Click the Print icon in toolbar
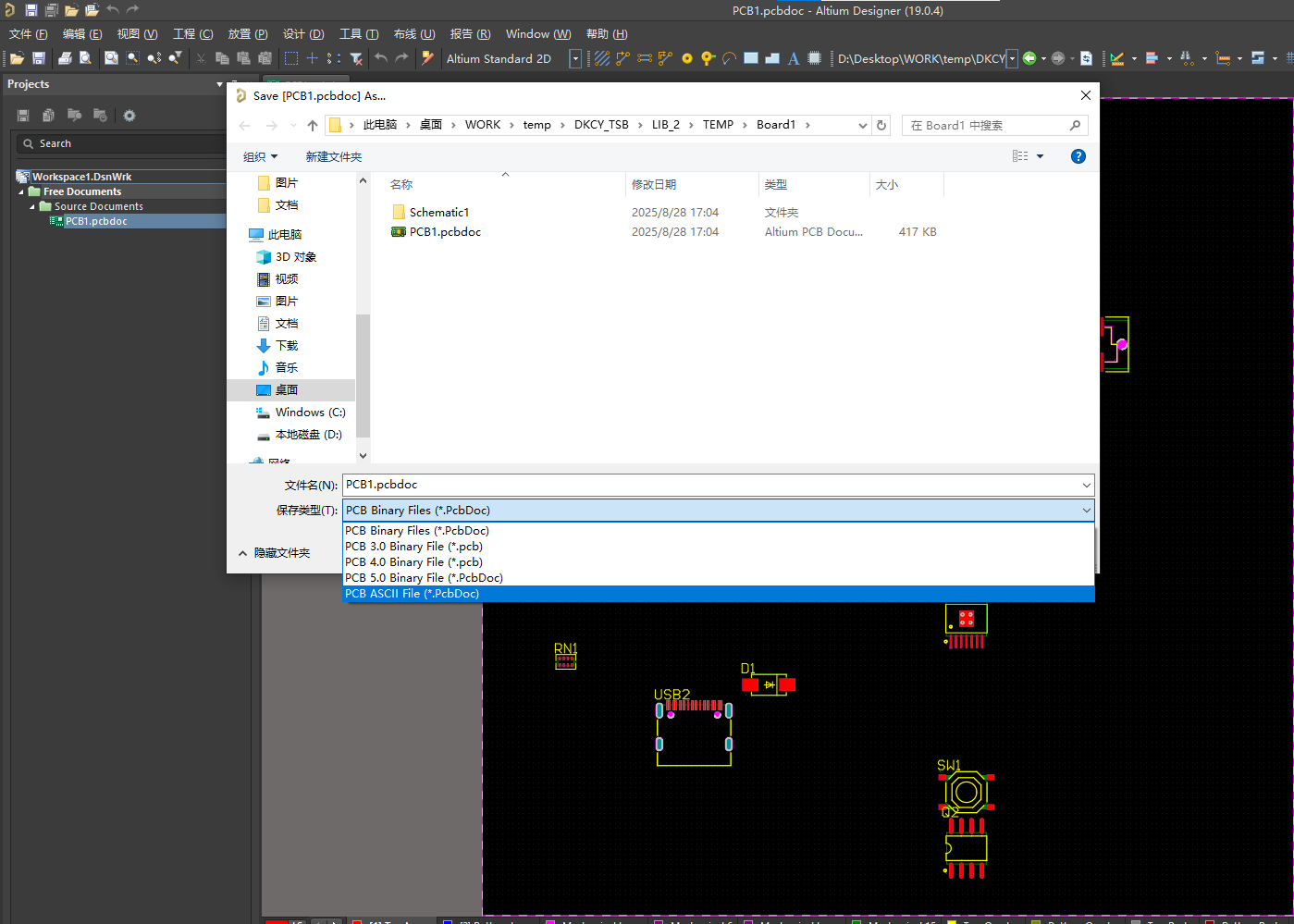The image size is (1294, 924). pos(65,58)
